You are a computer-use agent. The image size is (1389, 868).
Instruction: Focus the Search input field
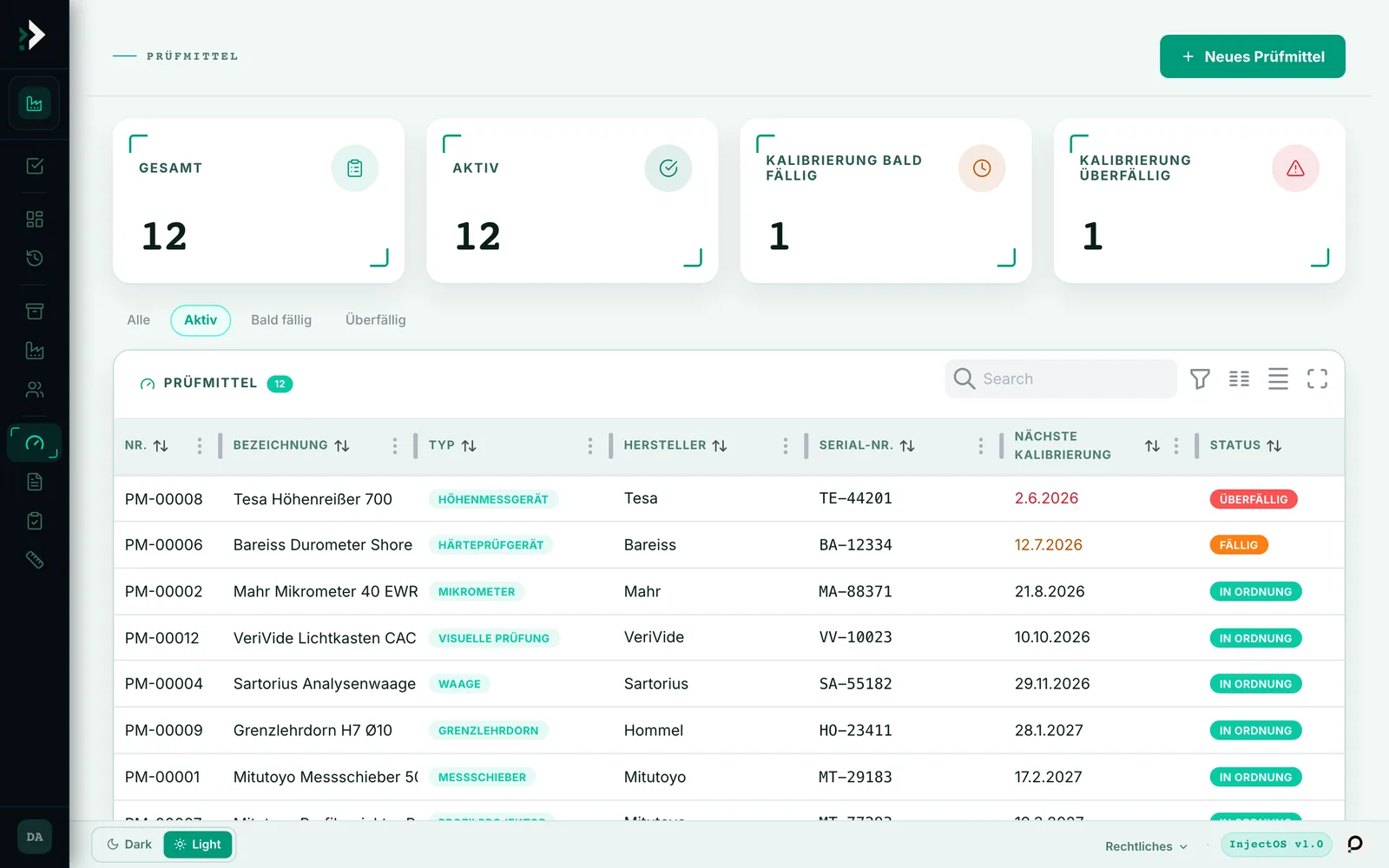[1061, 379]
